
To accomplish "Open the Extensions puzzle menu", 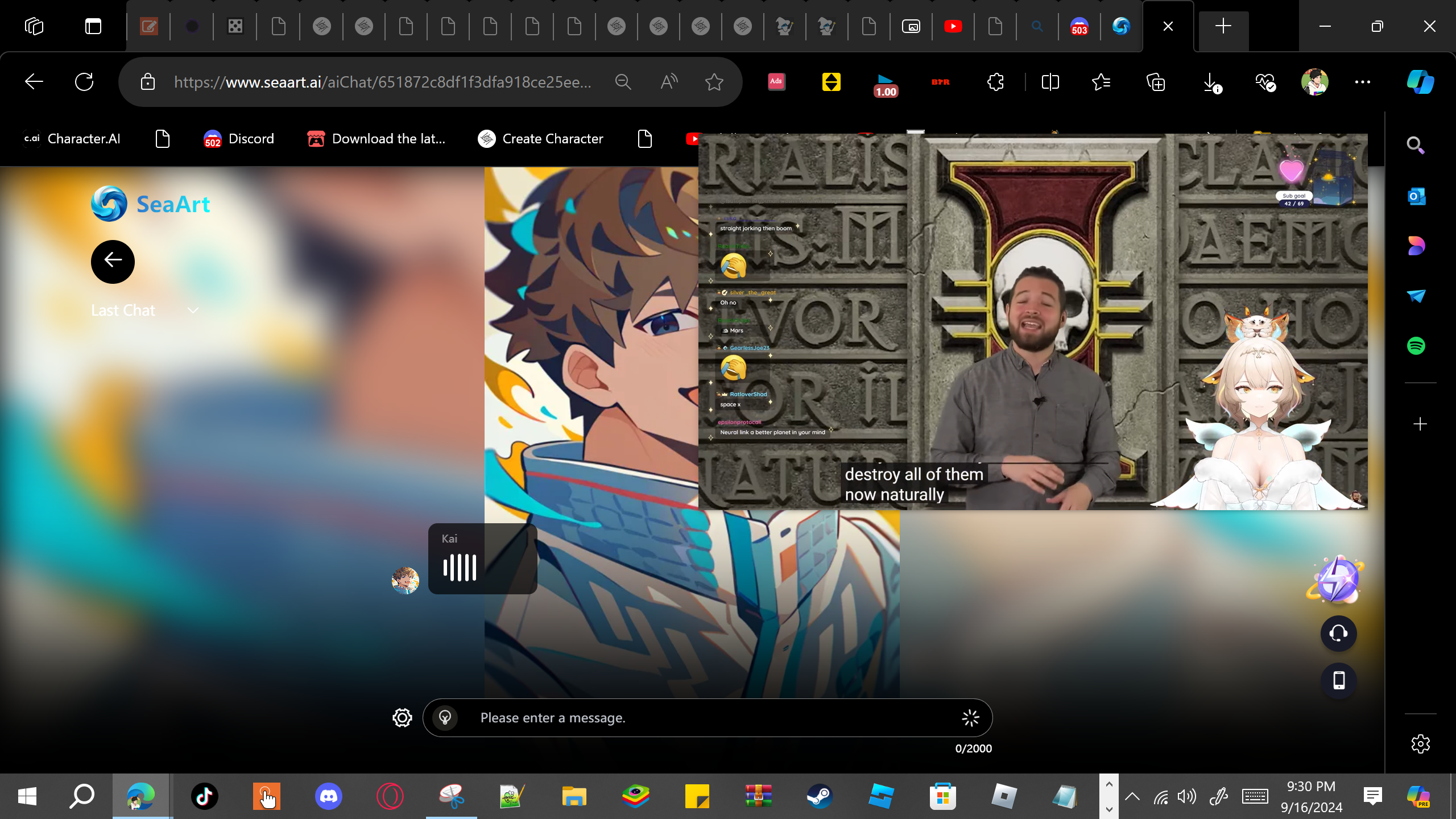I will coord(995,82).
